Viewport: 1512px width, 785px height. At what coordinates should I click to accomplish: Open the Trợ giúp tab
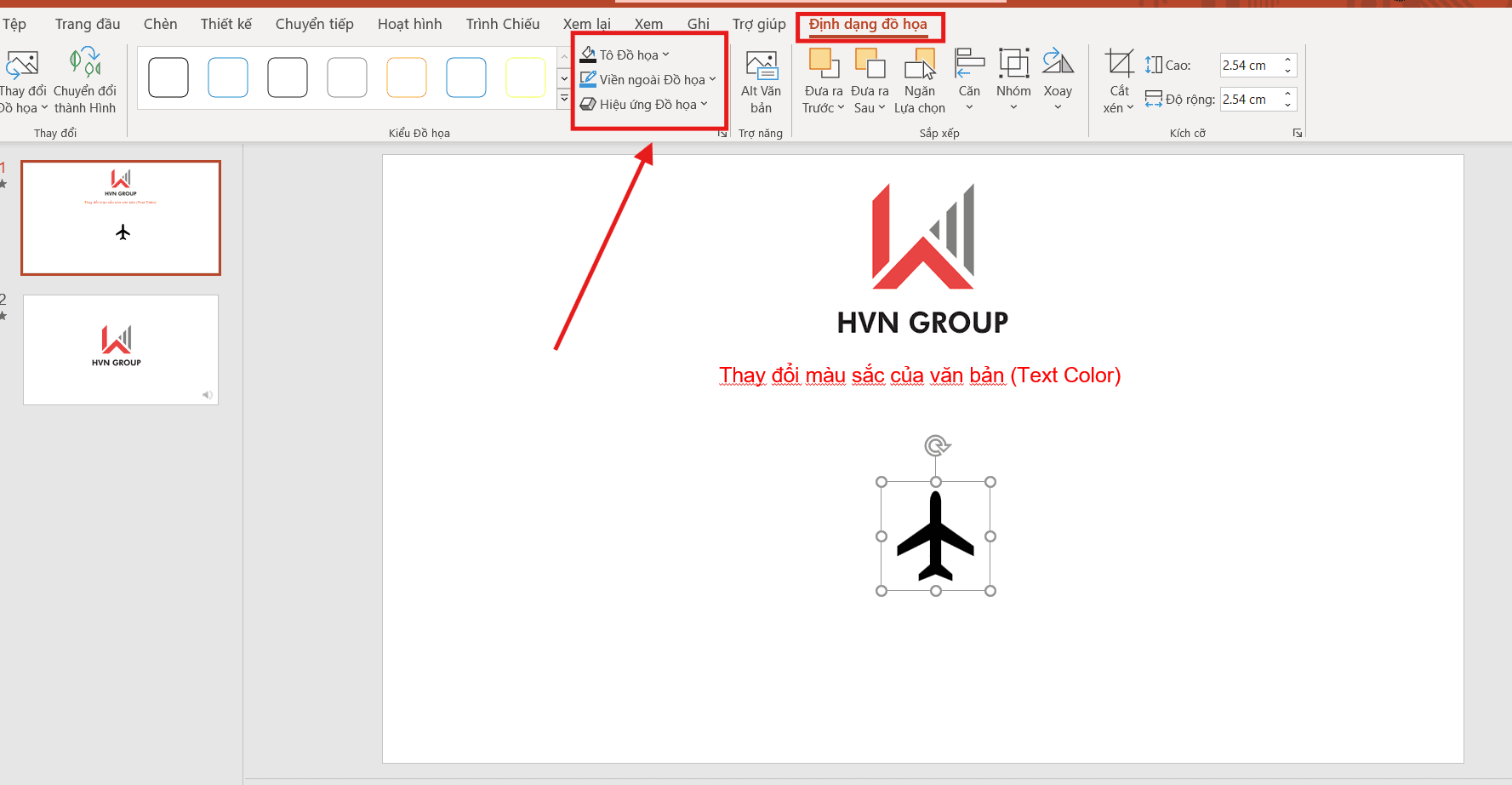click(759, 24)
